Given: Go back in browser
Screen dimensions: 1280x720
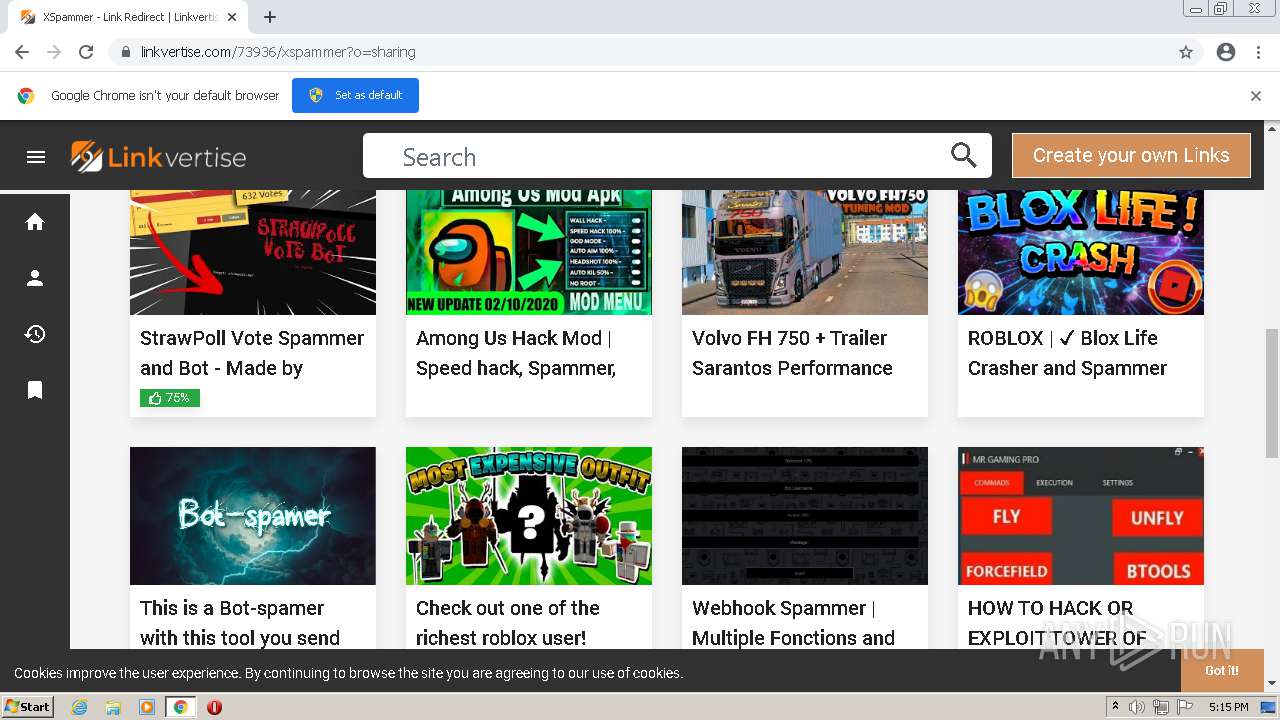Looking at the screenshot, I should tap(22, 52).
